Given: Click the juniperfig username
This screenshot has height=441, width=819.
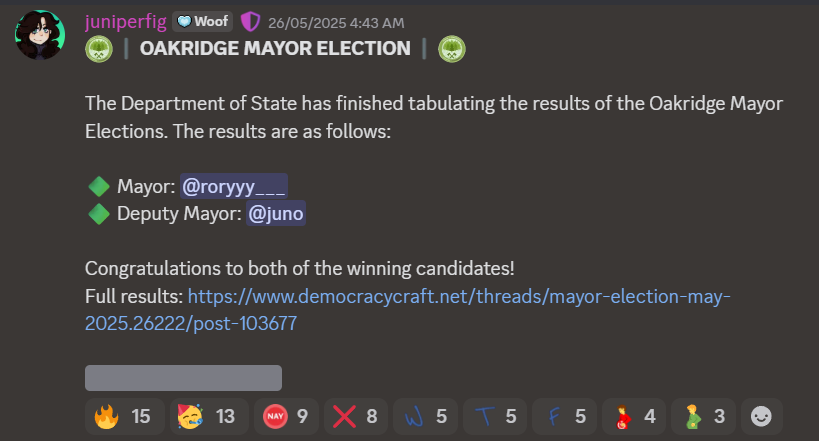Looking at the screenshot, I should (125, 22).
